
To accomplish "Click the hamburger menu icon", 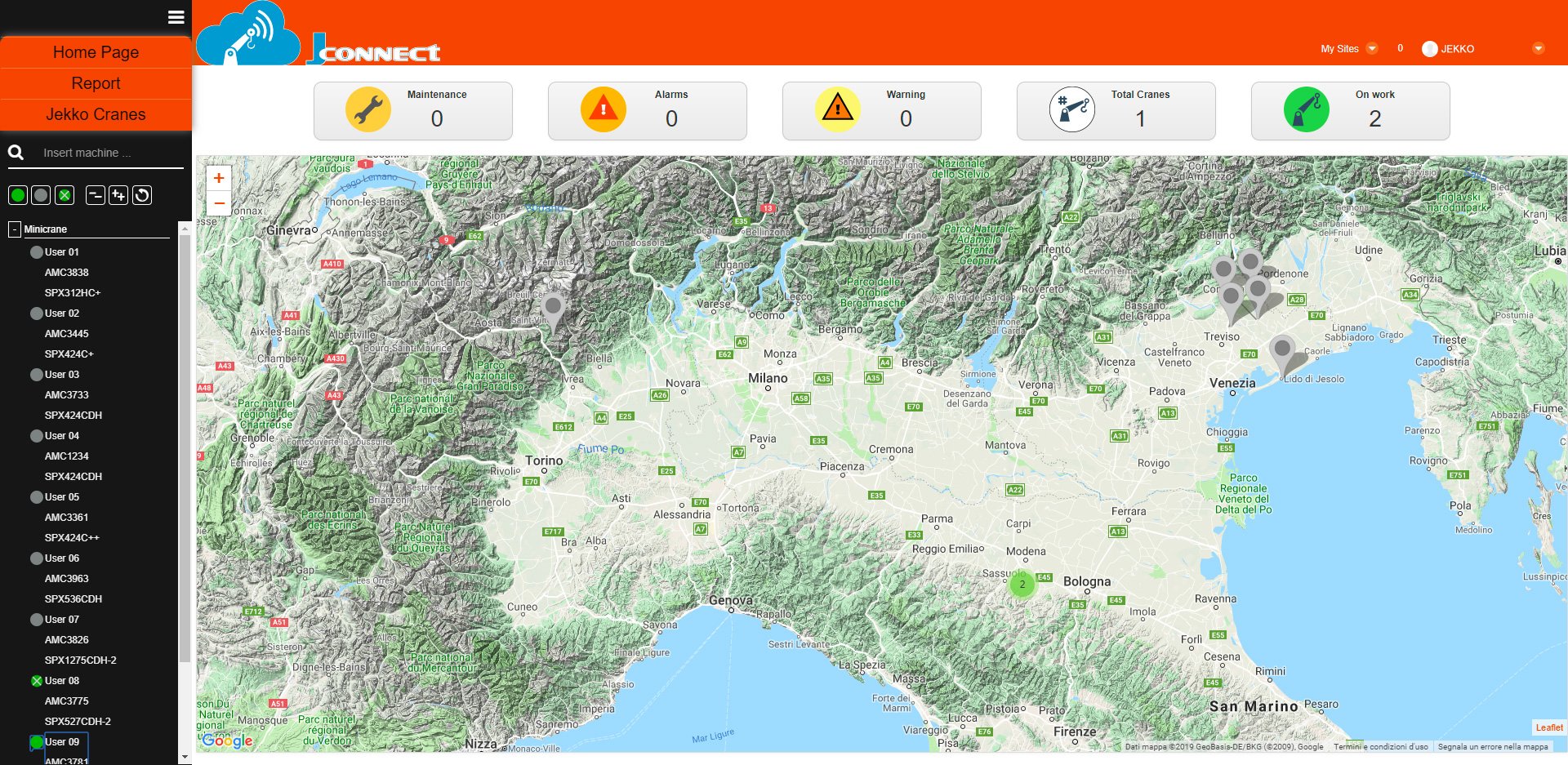I will (x=176, y=17).
